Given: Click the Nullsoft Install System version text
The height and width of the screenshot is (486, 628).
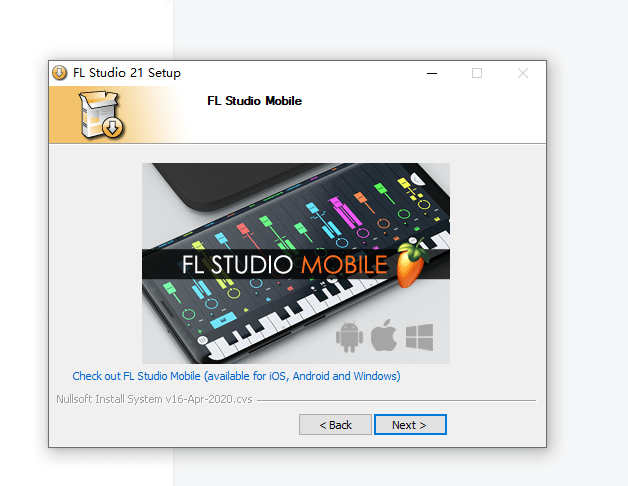Looking at the screenshot, I should (x=154, y=399).
